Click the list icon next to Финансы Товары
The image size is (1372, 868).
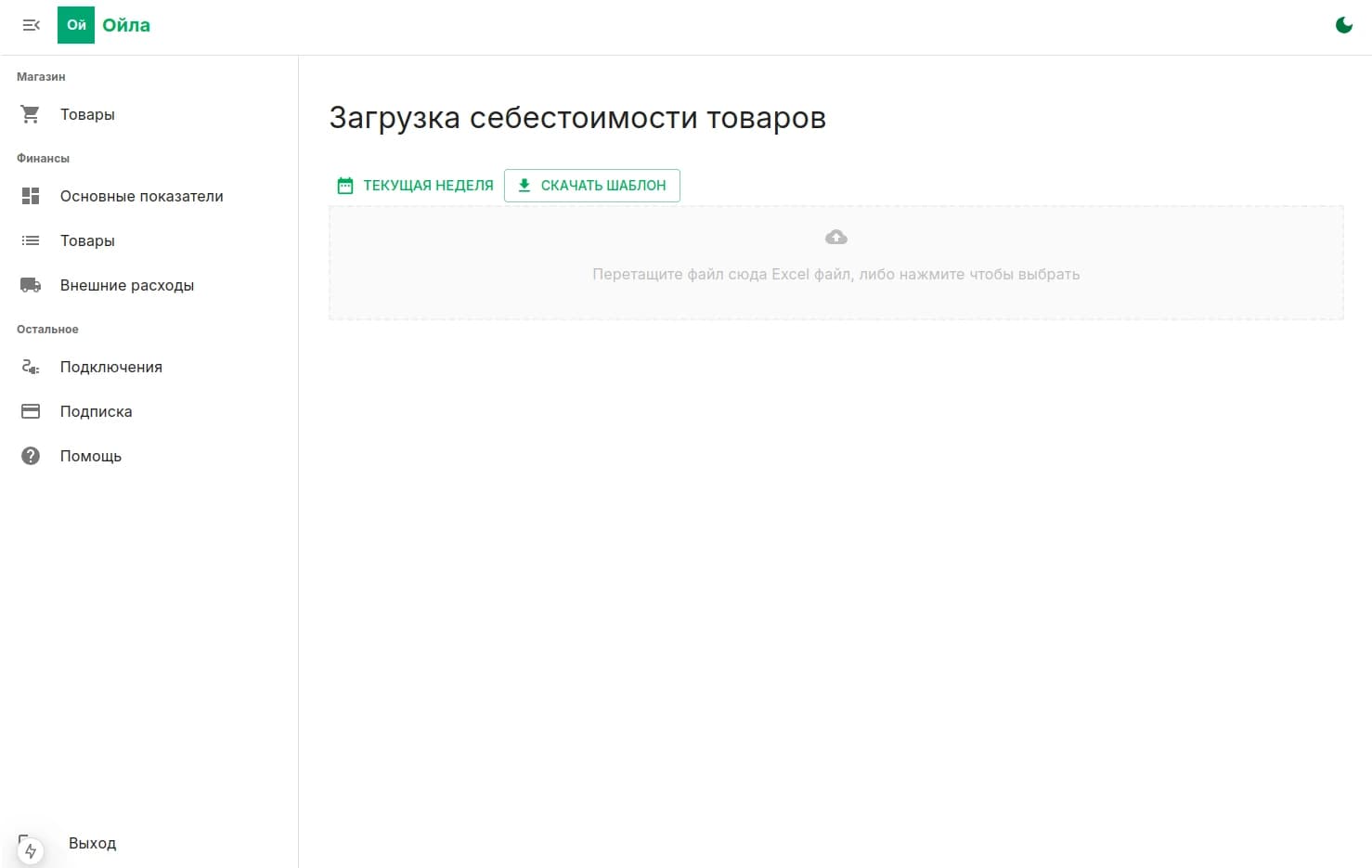coord(30,240)
